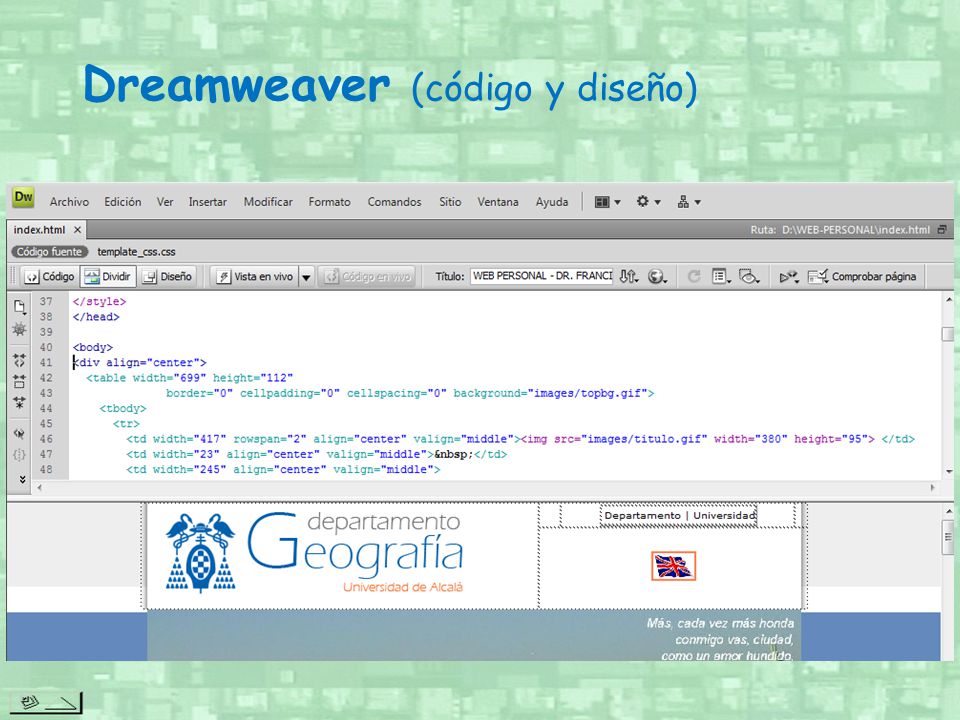Open the Comandos menu

[394, 201]
